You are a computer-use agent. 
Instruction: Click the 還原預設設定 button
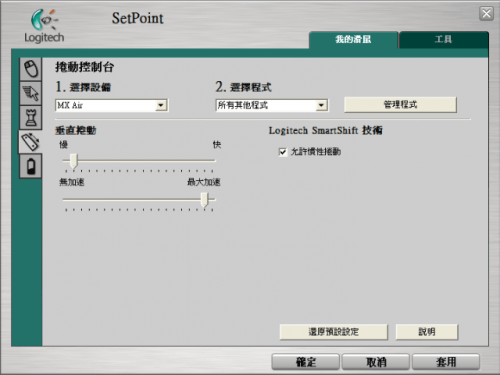coord(334,332)
